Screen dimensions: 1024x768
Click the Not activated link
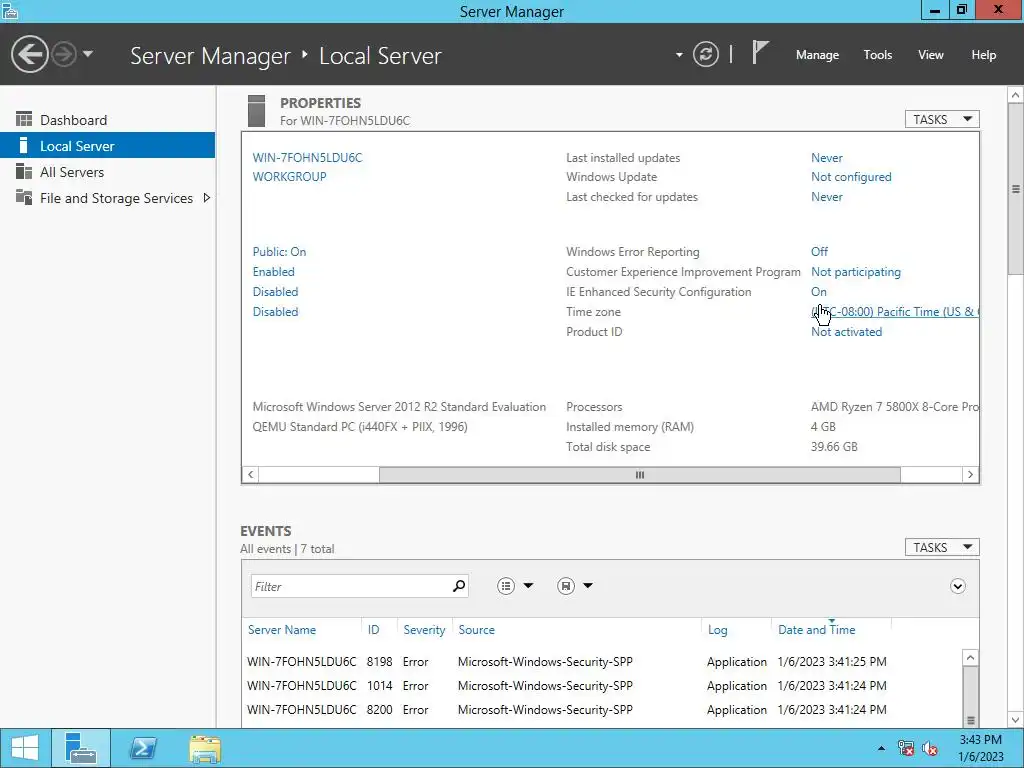[846, 332]
